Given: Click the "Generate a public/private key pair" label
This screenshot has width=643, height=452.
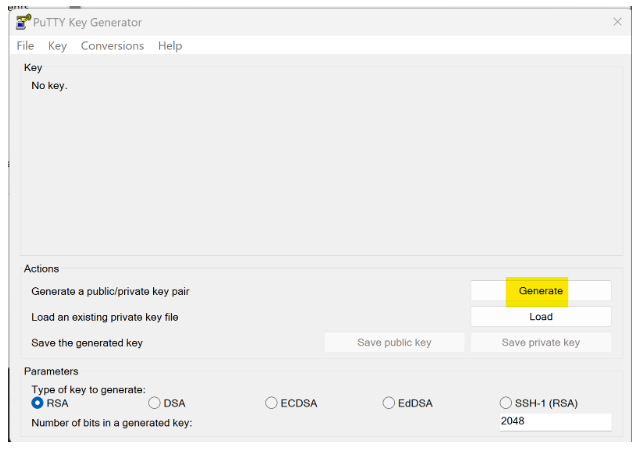Looking at the screenshot, I should tap(110, 292).
